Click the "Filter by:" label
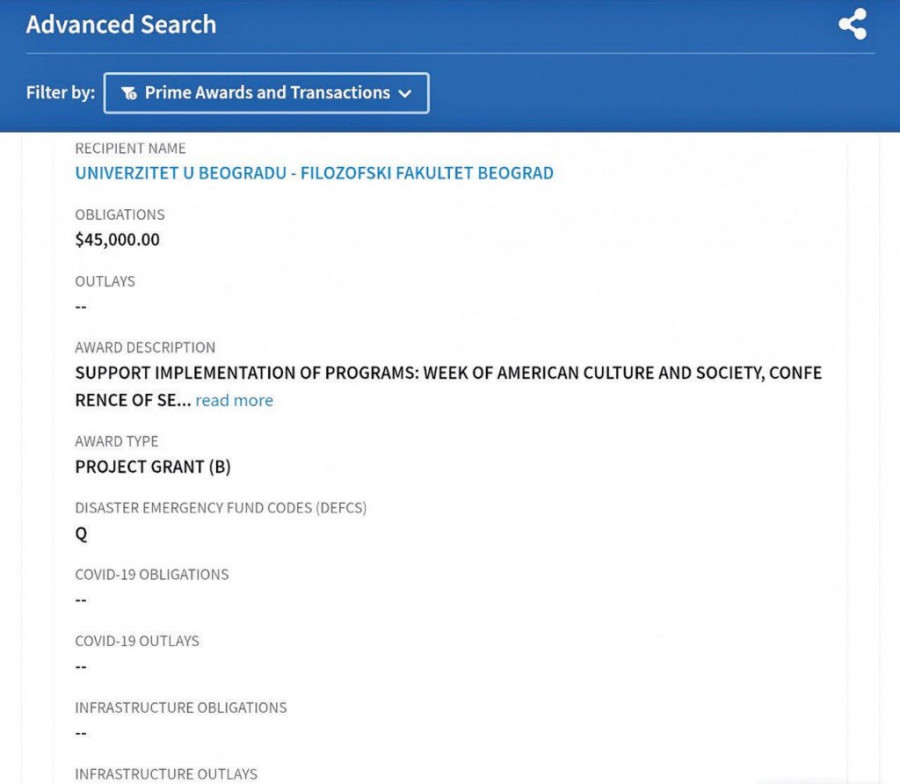The image size is (900, 784). [60, 93]
